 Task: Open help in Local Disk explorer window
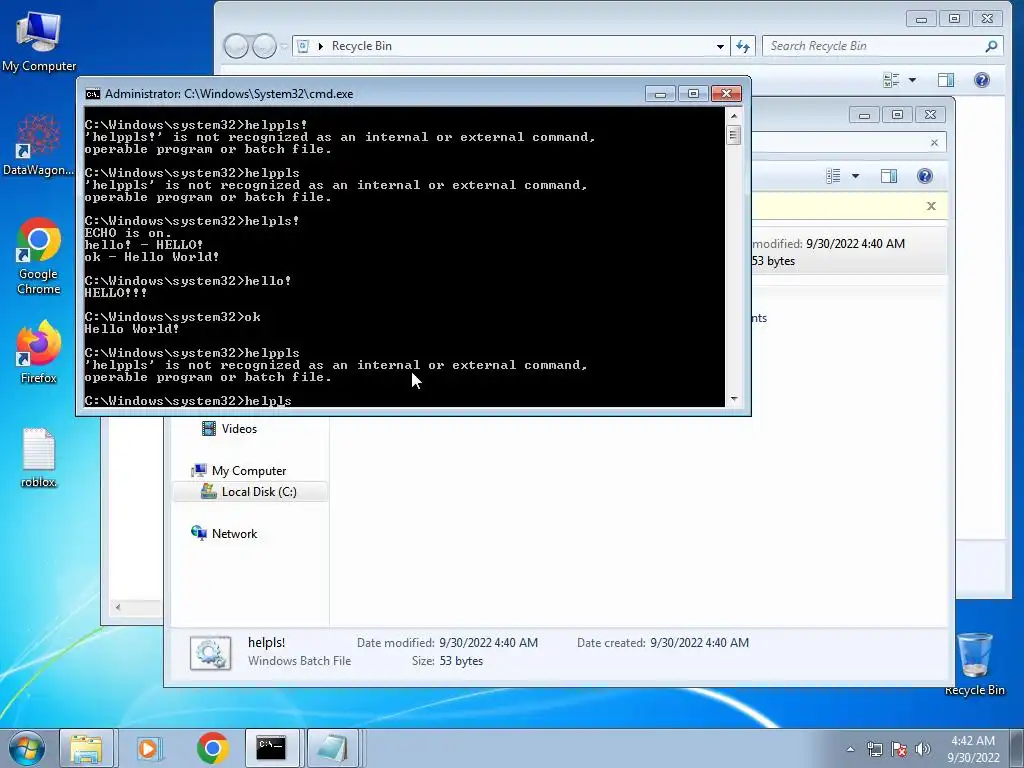tap(925, 176)
